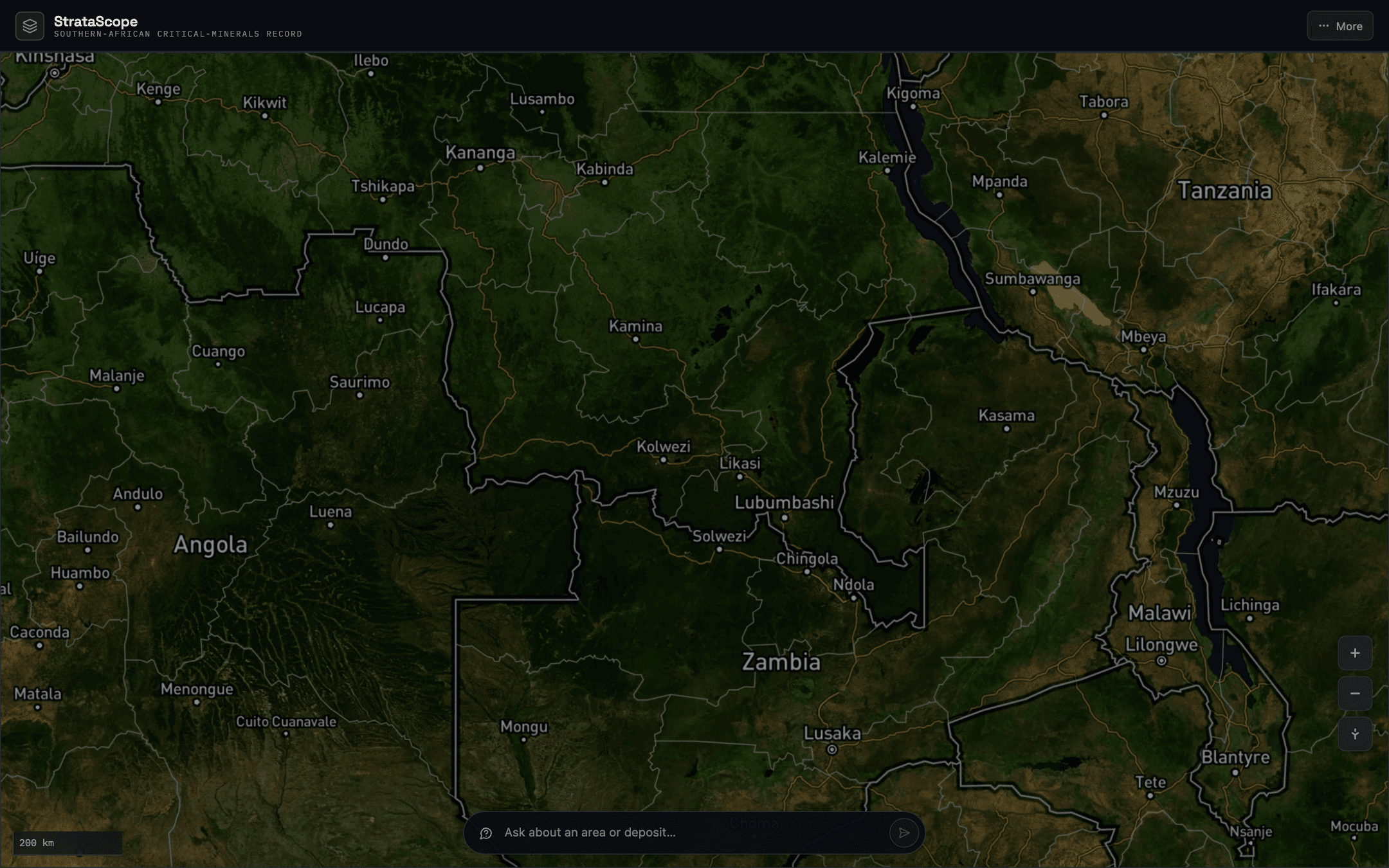Select the Menongue town label
Image resolution: width=1389 pixels, height=868 pixels.
point(197,689)
